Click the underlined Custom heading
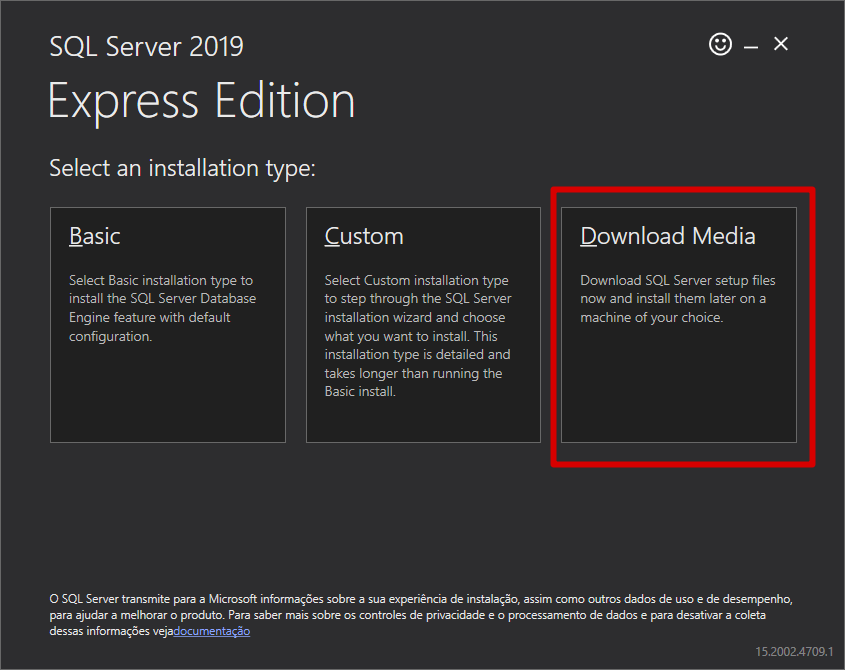 click(364, 236)
